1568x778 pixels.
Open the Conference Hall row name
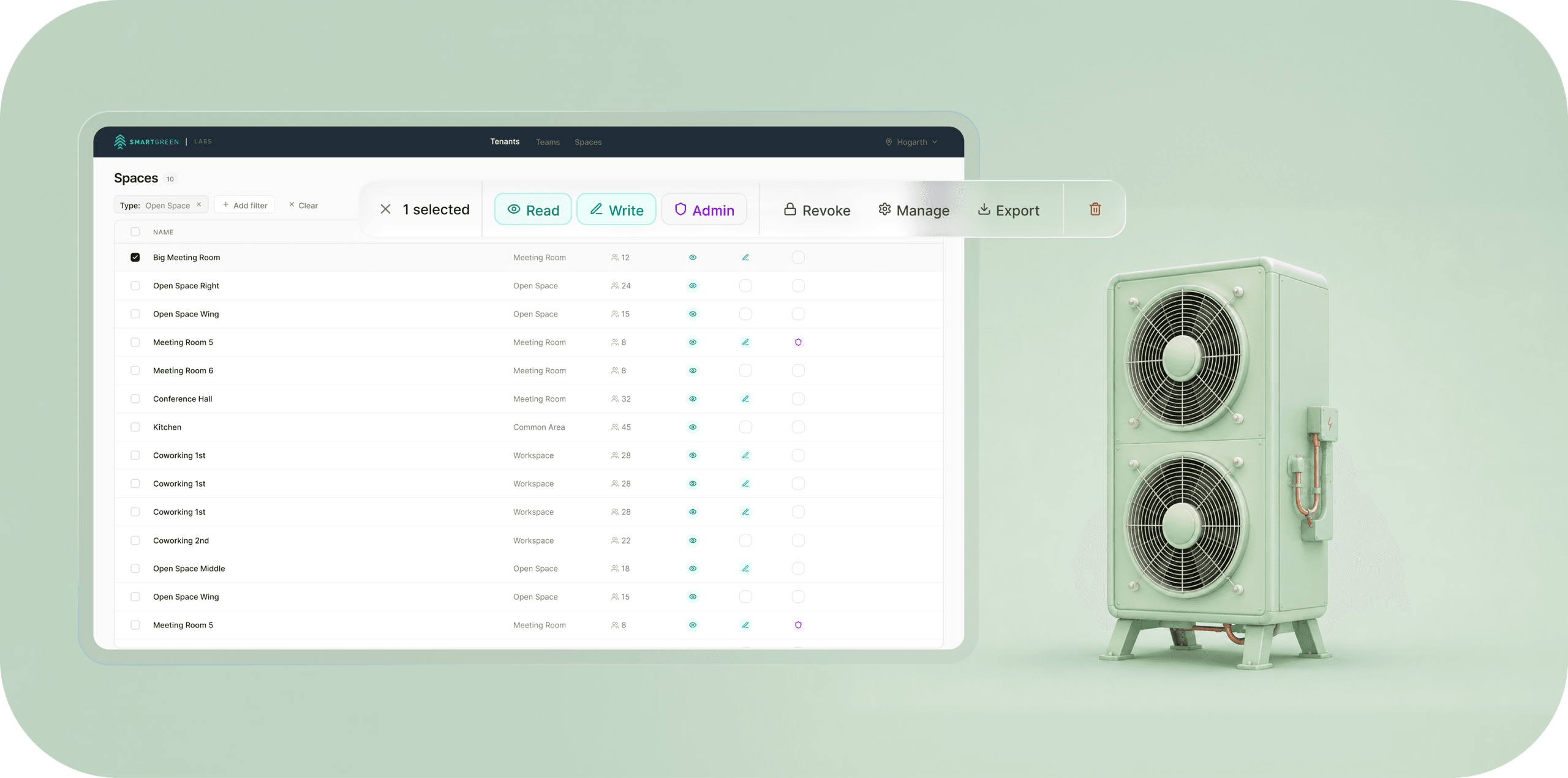tap(183, 399)
